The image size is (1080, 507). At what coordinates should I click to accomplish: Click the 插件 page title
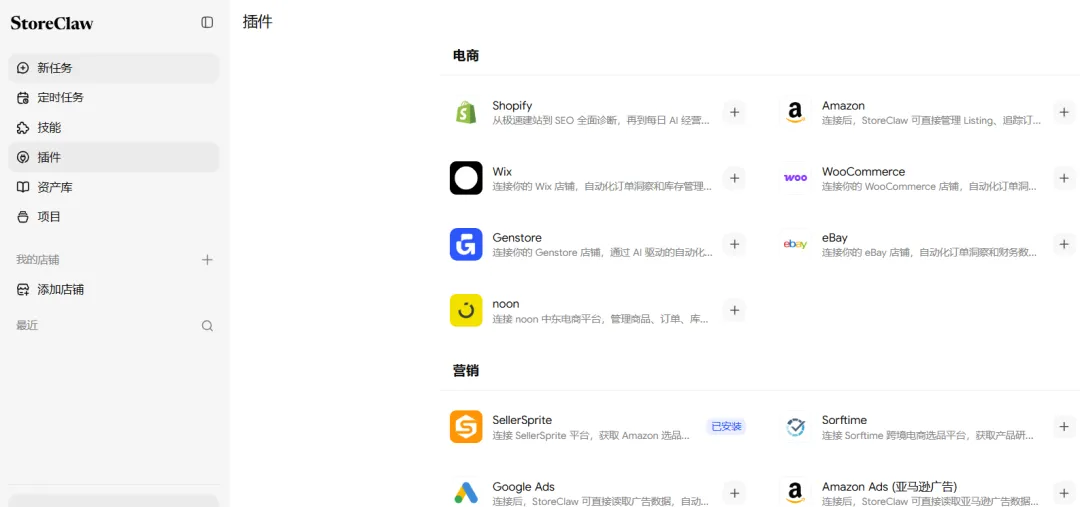(x=258, y=21)
